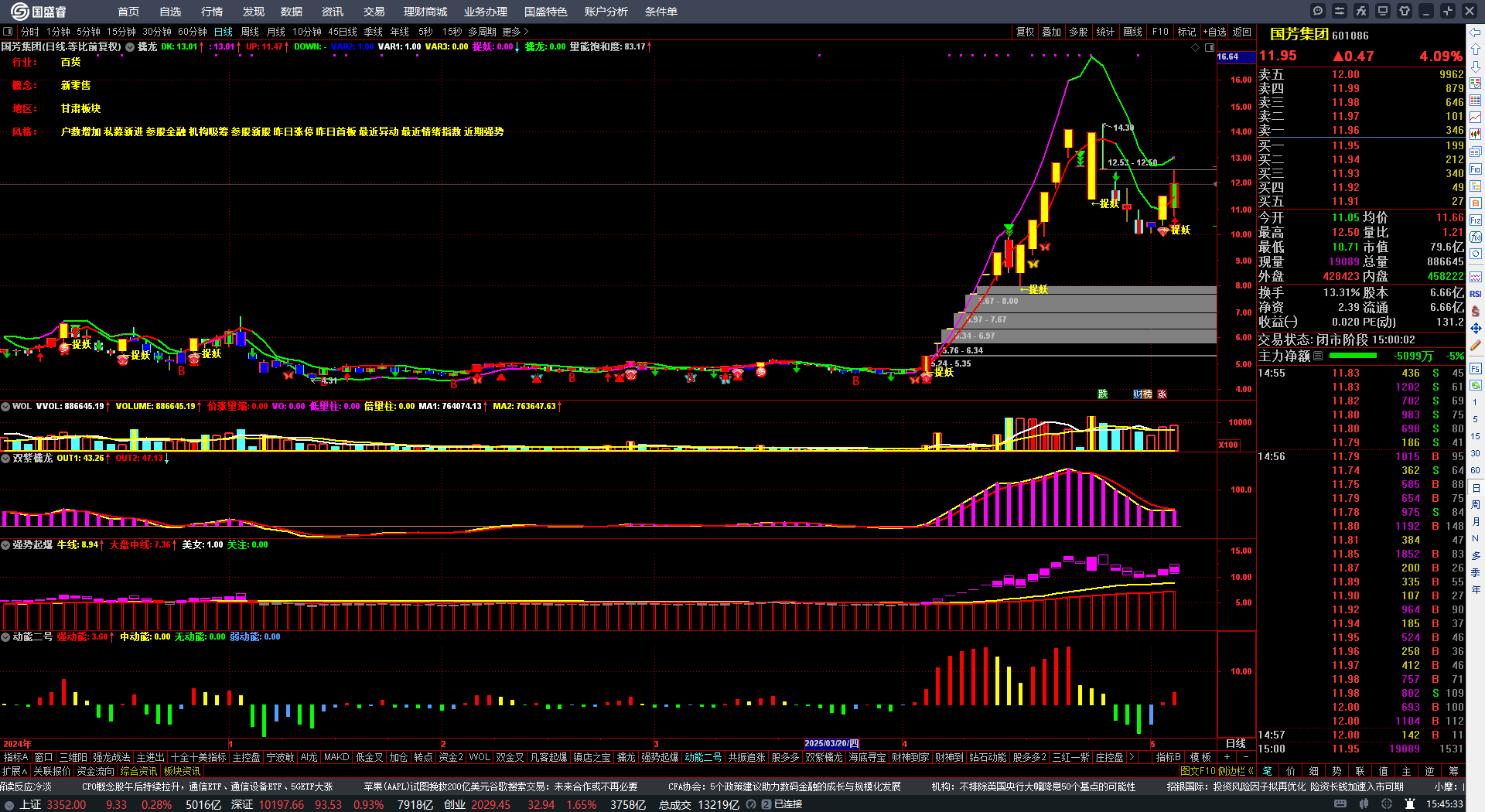Viewport: 1485px width, 812px height.
Task: Select 周 period in right sidebar
Action: coord(1476,504)
